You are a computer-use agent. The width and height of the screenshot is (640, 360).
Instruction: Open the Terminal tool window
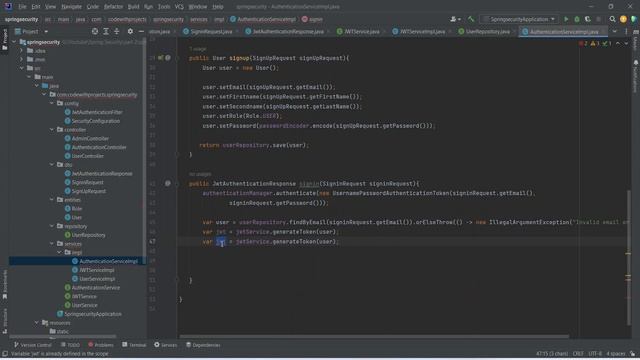tap(134, 345)
